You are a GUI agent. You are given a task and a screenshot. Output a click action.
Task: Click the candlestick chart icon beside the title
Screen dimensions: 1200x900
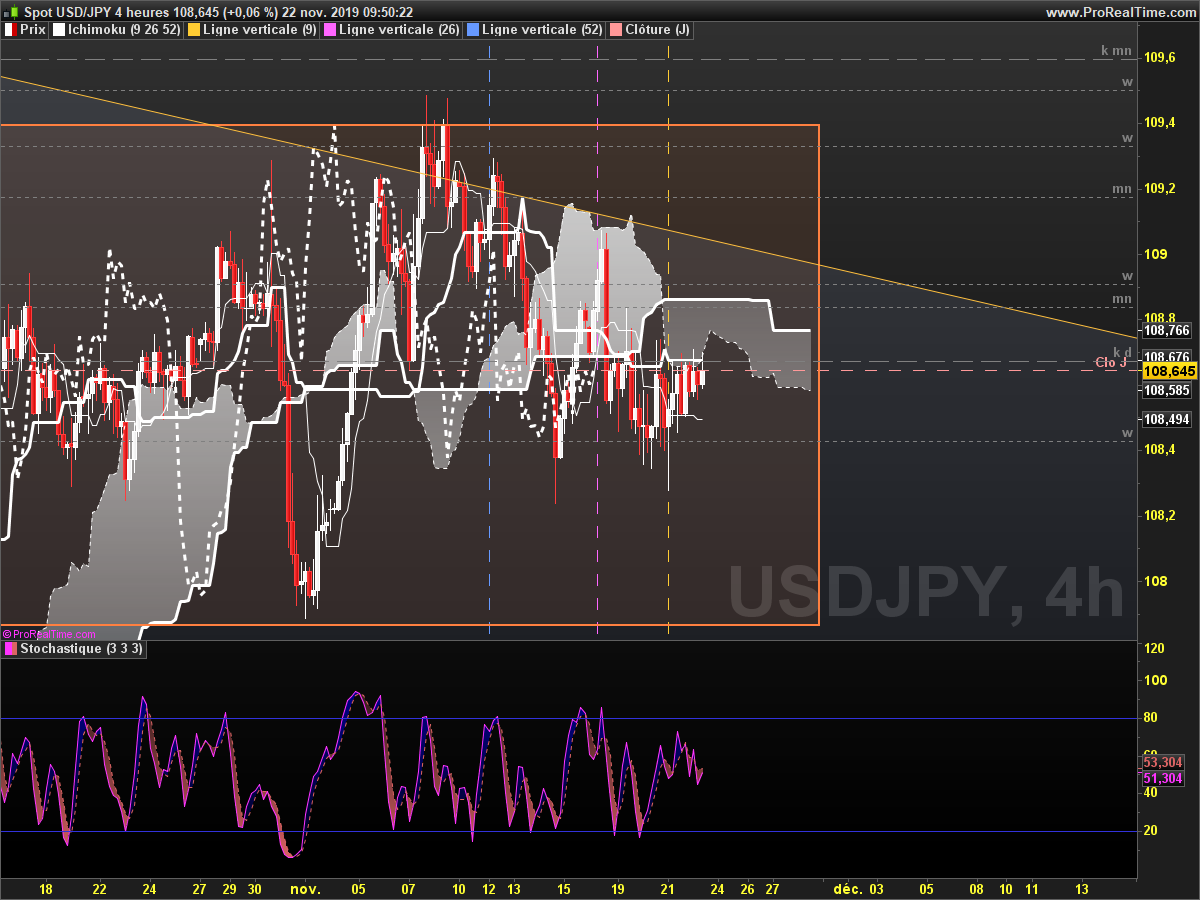pyautogui.click(x=12, y=11)
